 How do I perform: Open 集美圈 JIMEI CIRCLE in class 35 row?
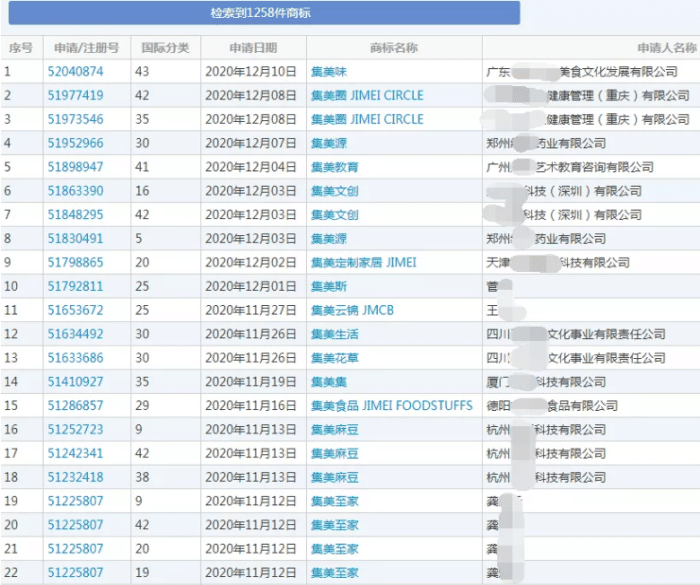pos(367,119)
